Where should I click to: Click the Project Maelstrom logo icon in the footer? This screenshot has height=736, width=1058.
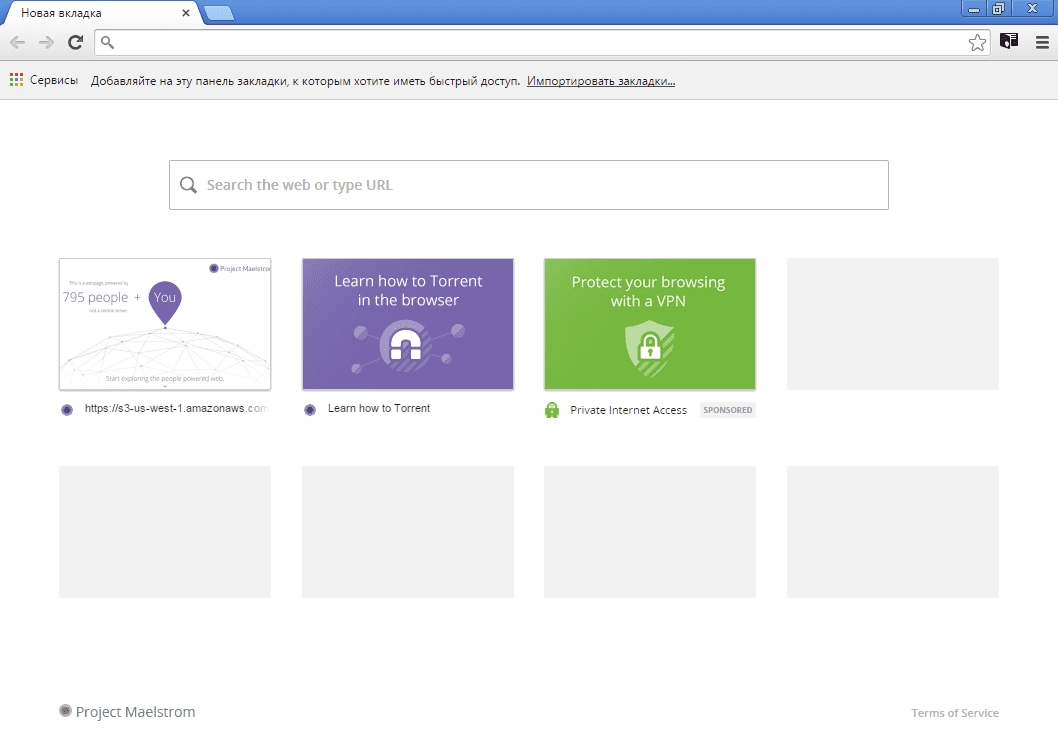point(65,710)
